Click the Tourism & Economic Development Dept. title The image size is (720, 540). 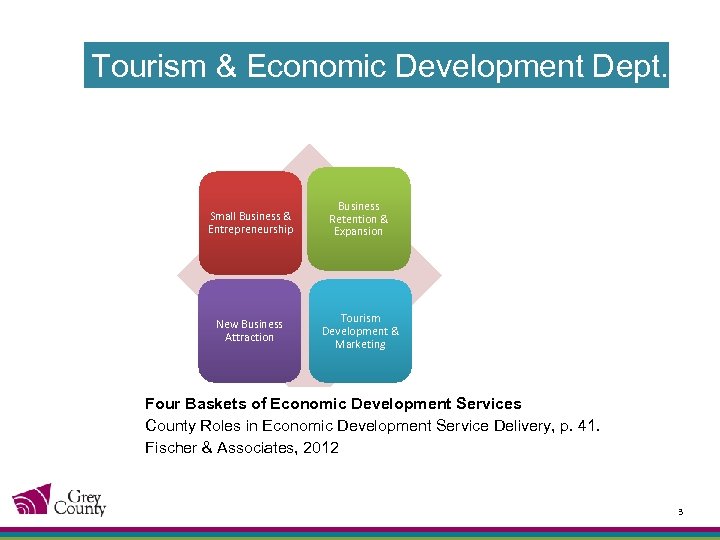[x=376, y=65]
